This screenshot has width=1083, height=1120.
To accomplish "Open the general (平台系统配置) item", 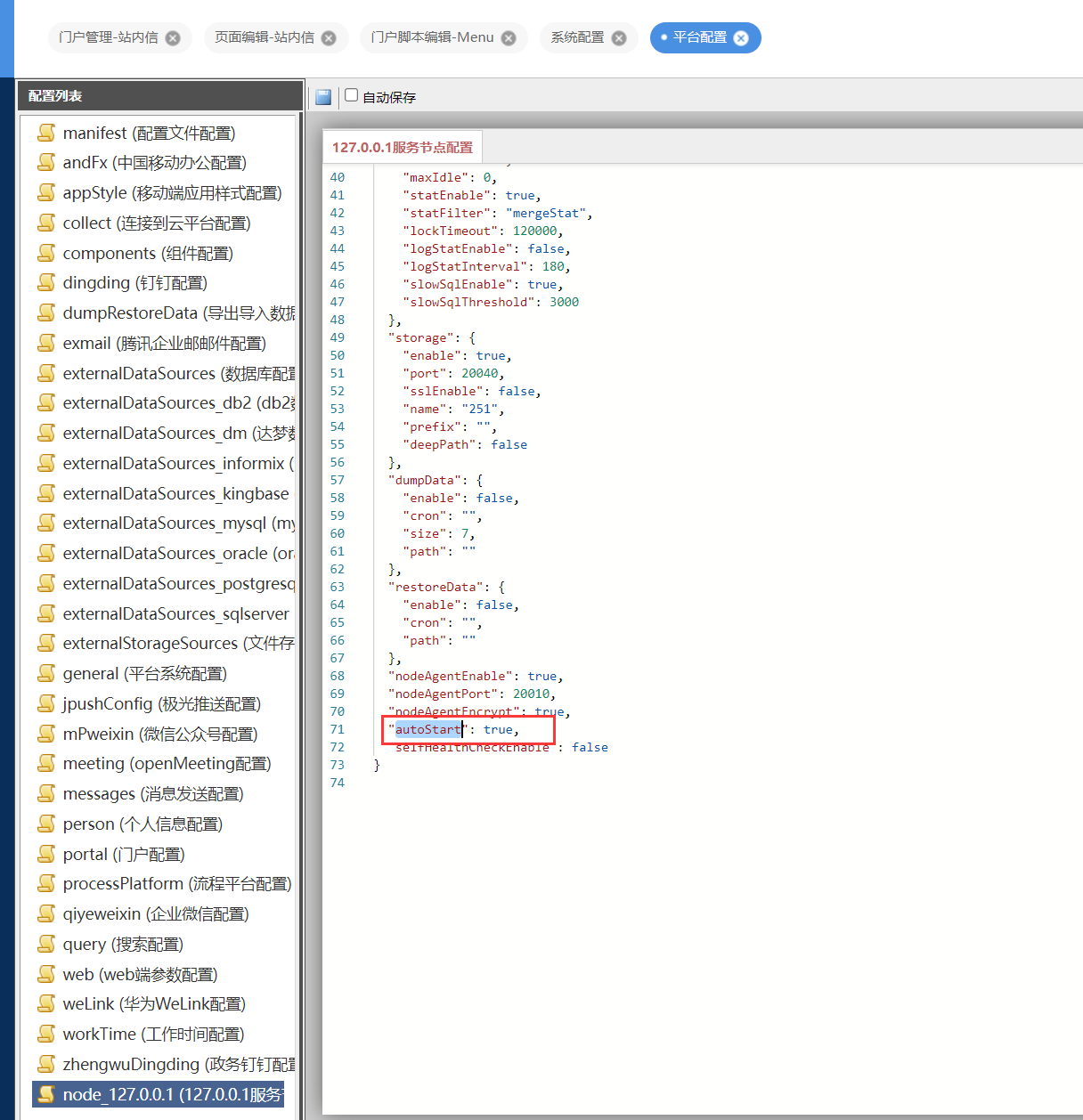I will (x=144, y=674).
